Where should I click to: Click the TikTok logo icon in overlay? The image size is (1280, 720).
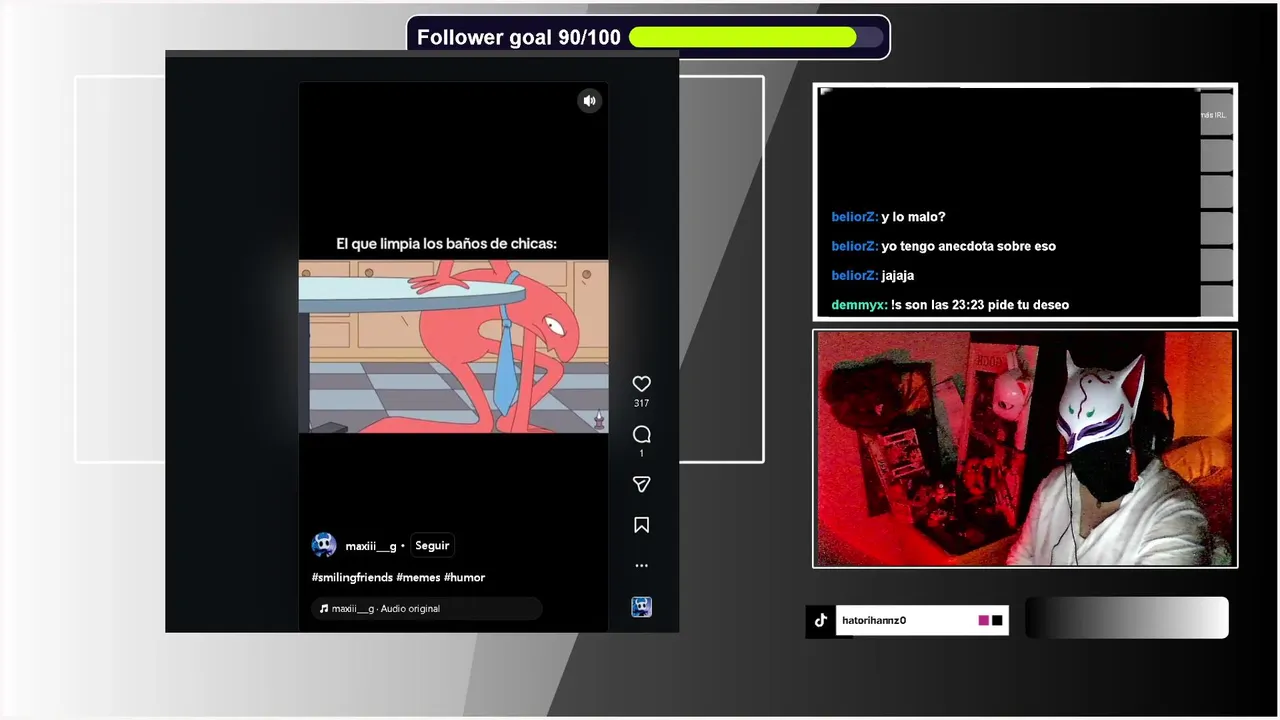point(821,620)
